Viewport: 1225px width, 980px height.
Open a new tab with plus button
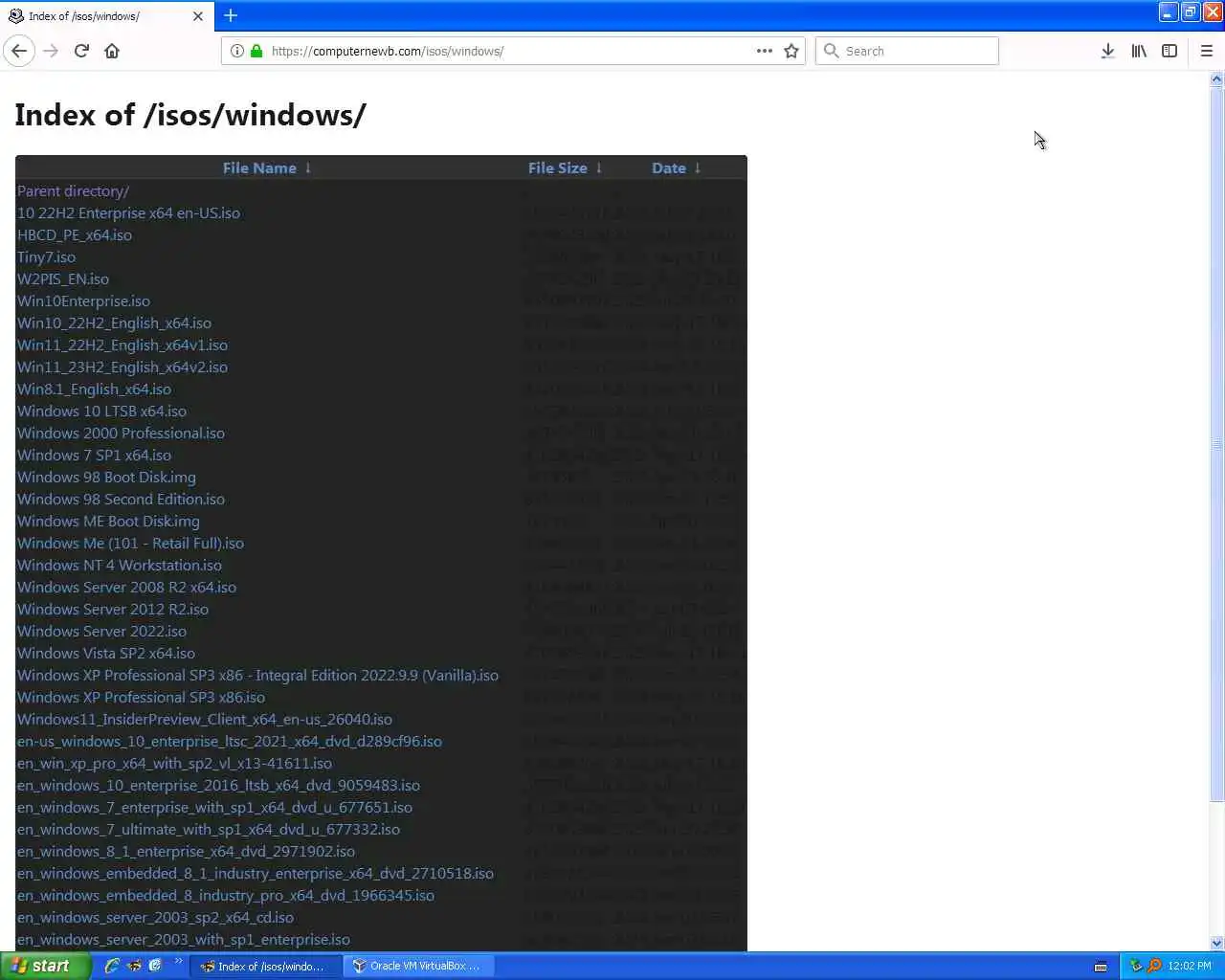pyautogui.click(x=231, y=15)
